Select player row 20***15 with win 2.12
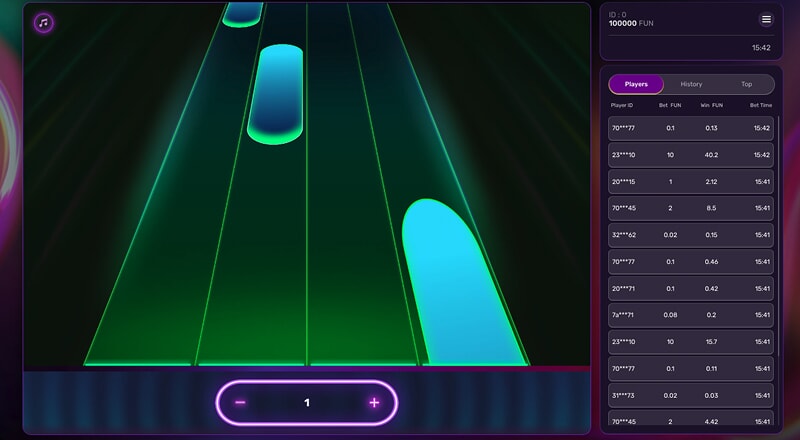Image resolution: width=800 pixels, height=440 pixels. 690,182
